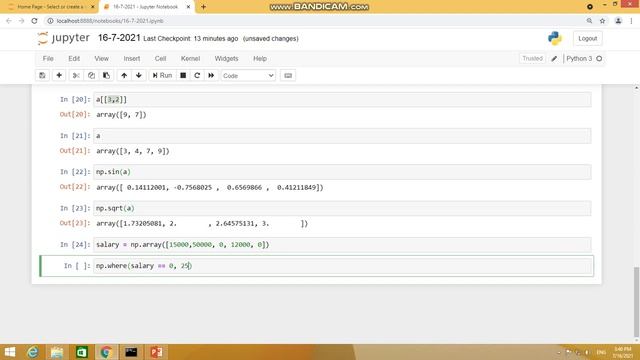Open the Edit menu

(x=74, y=59)
